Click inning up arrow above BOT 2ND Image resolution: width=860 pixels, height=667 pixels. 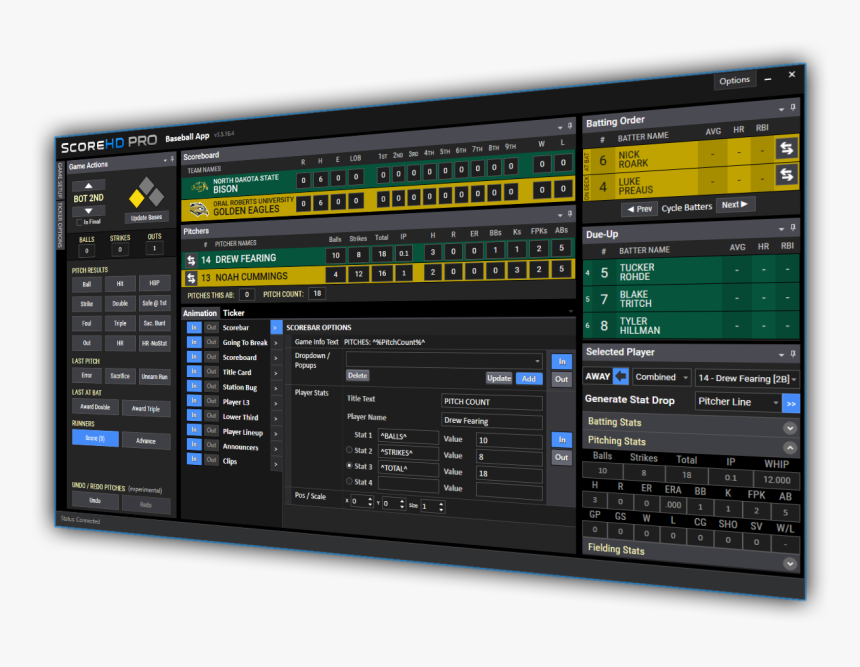[x=88, y=186]
